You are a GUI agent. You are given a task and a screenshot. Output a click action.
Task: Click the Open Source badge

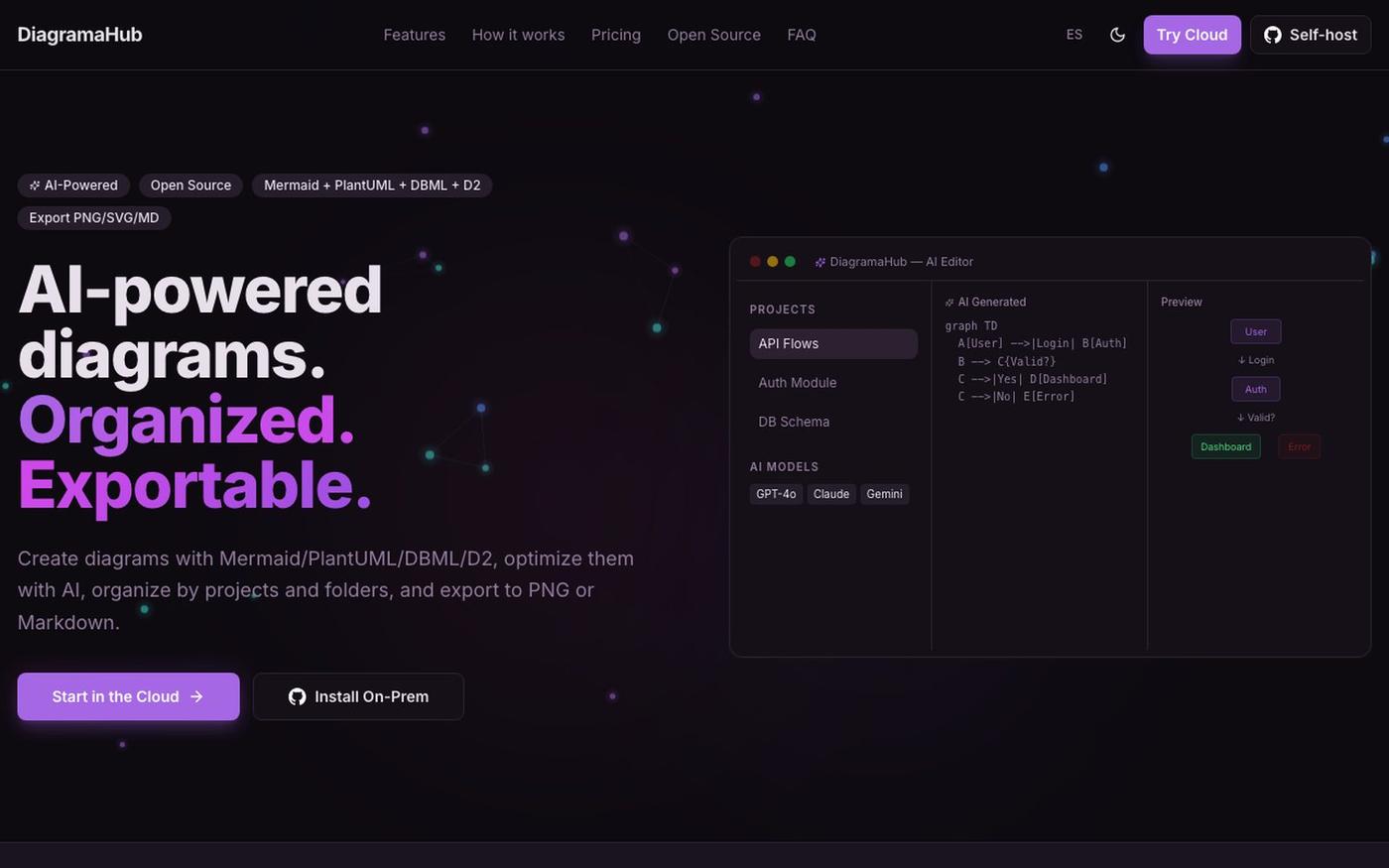coord(190,186)
